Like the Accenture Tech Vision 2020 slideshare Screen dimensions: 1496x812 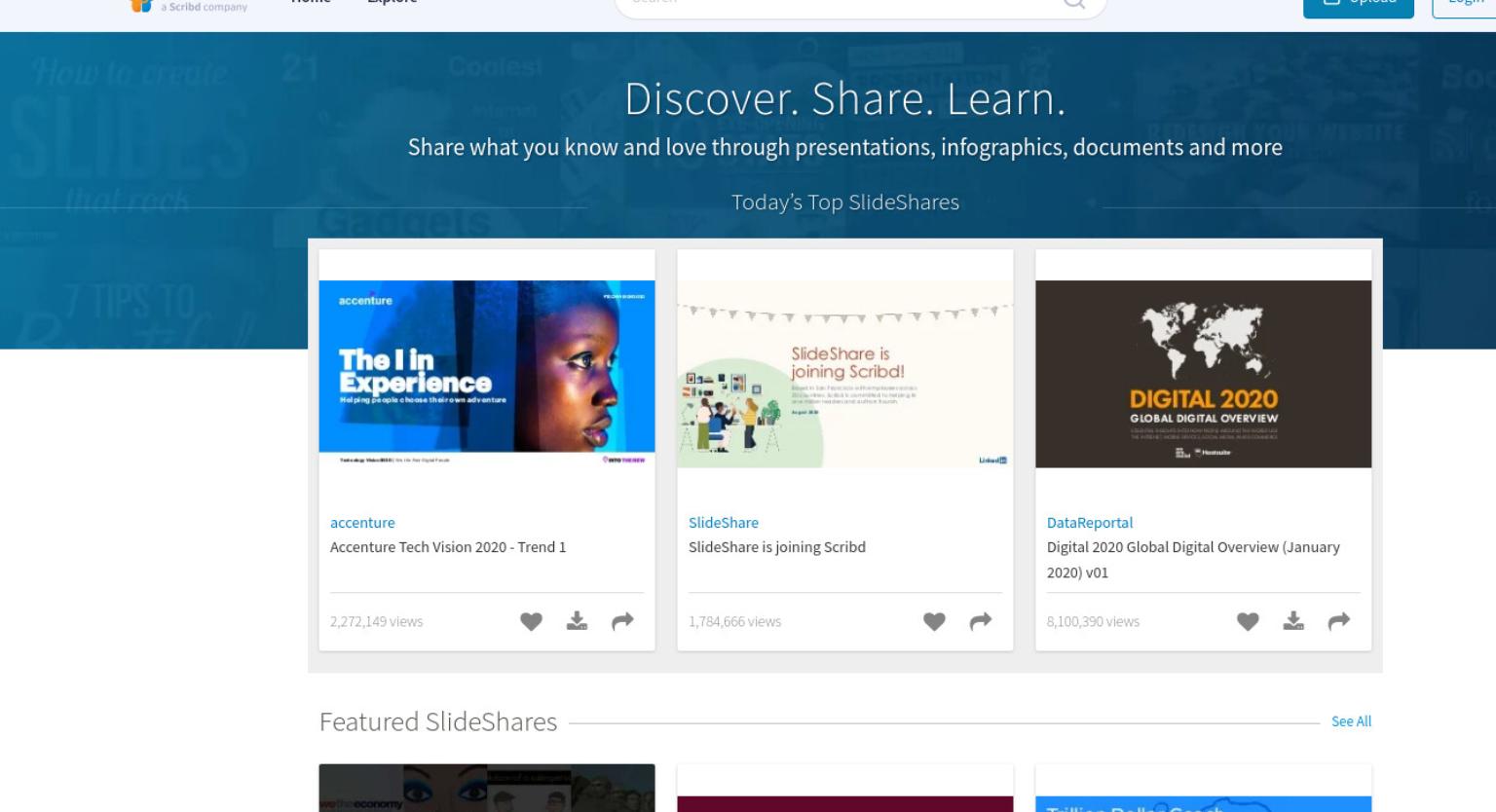point(531,621)
